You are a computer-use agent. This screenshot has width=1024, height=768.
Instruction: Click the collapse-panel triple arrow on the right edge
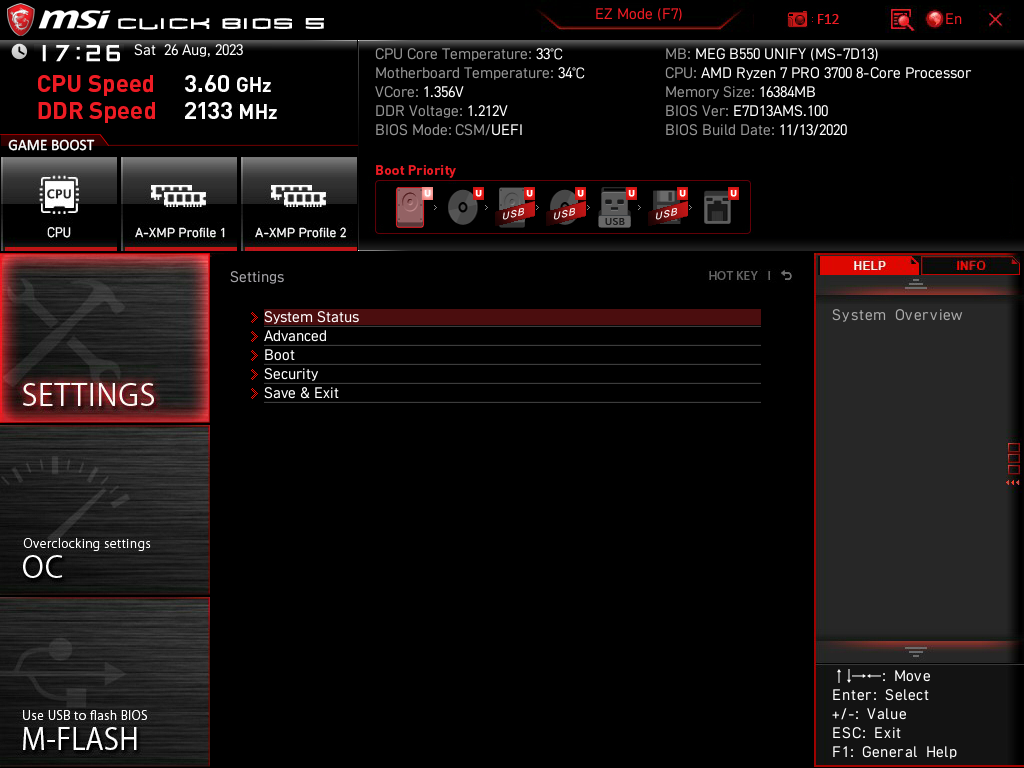point(1012,483)
